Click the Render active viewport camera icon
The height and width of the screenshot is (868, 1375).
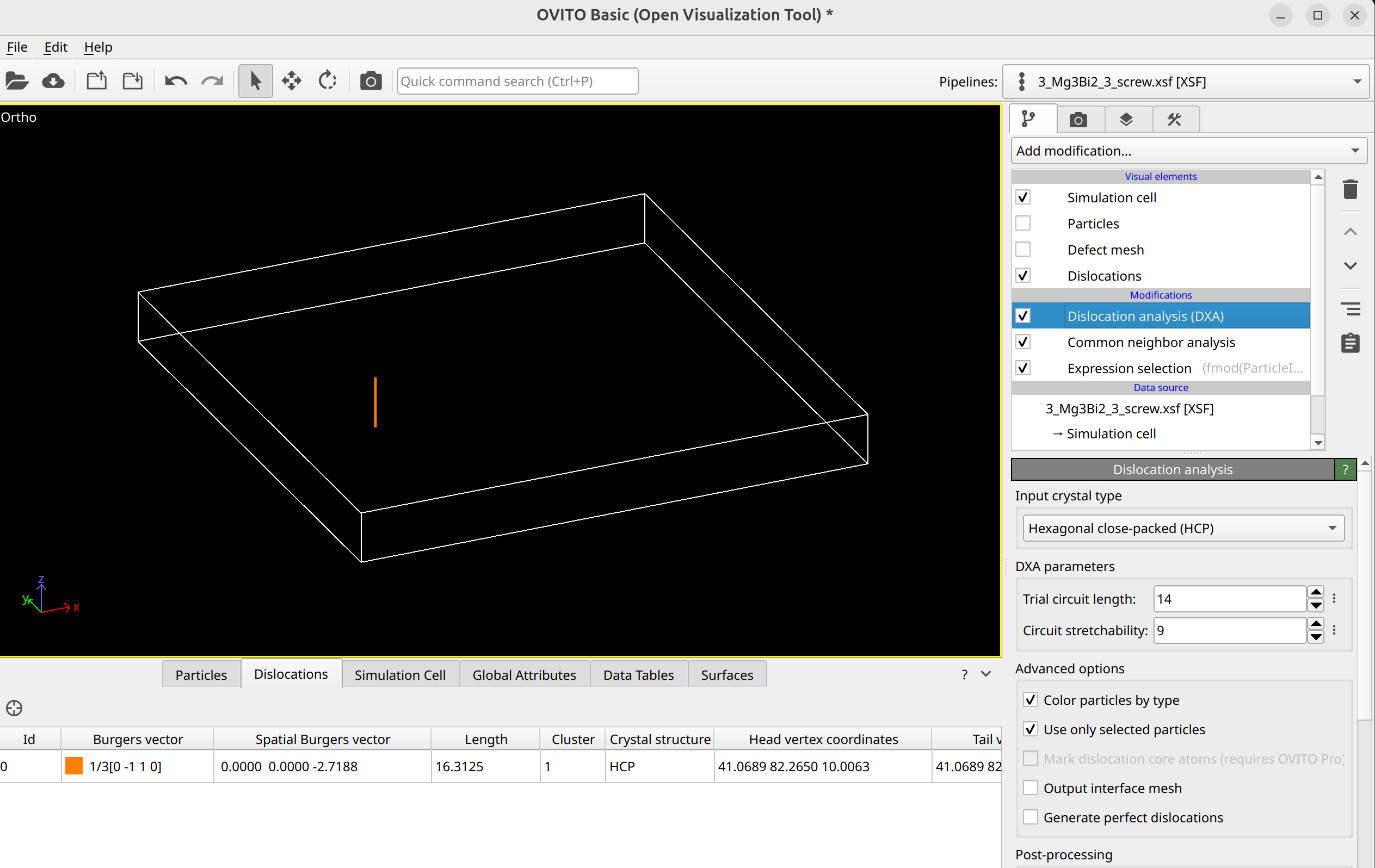coord(371,81)
